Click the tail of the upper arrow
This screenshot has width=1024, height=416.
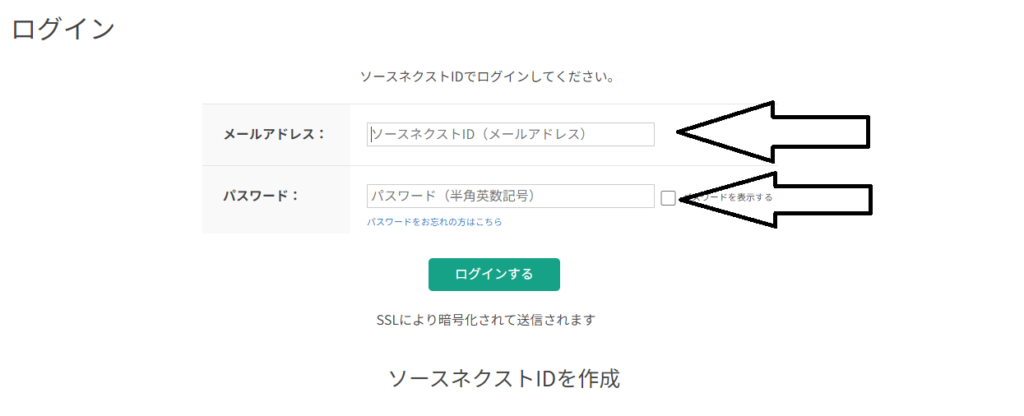tap(866, 131)
